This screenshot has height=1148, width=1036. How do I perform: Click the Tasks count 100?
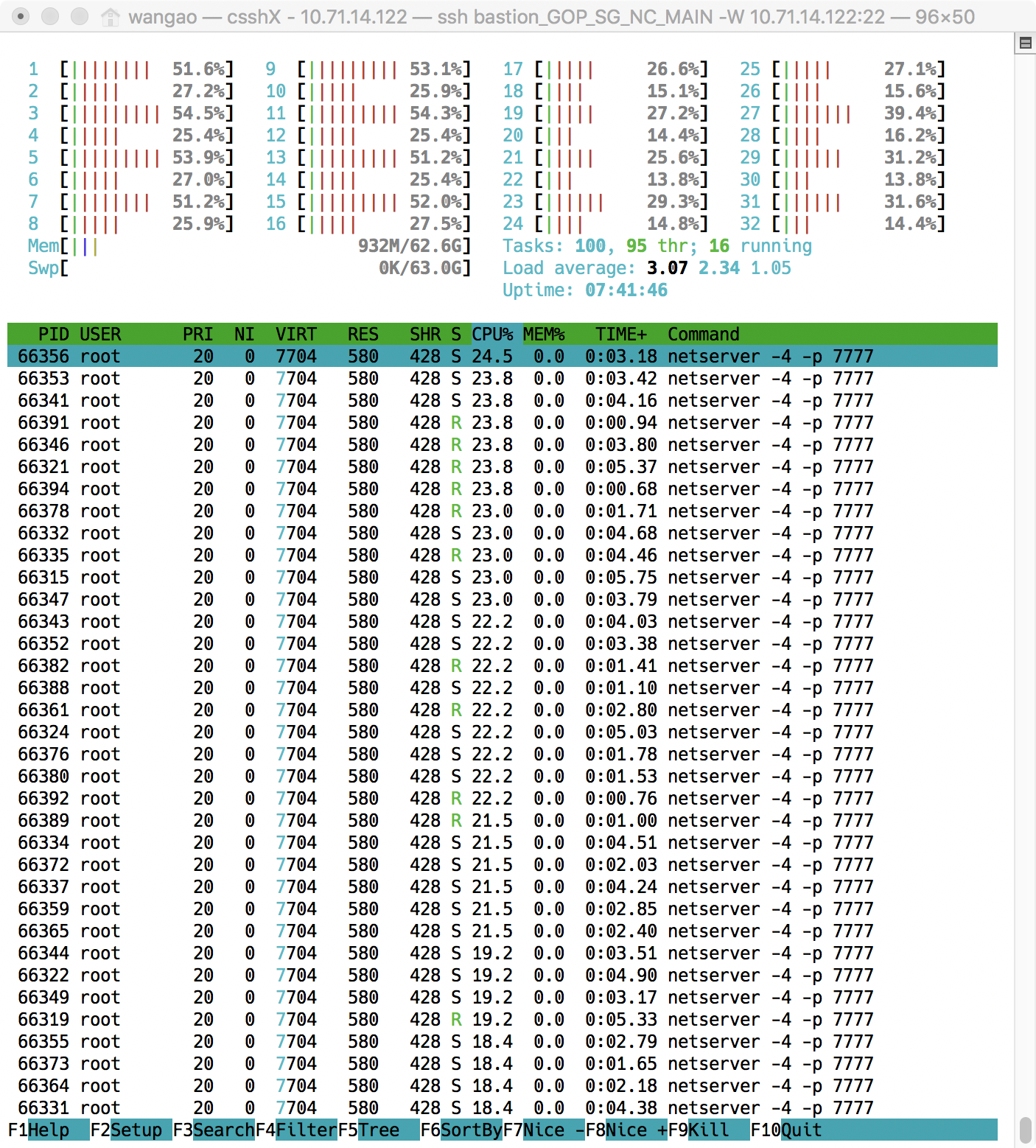(590, 245)
